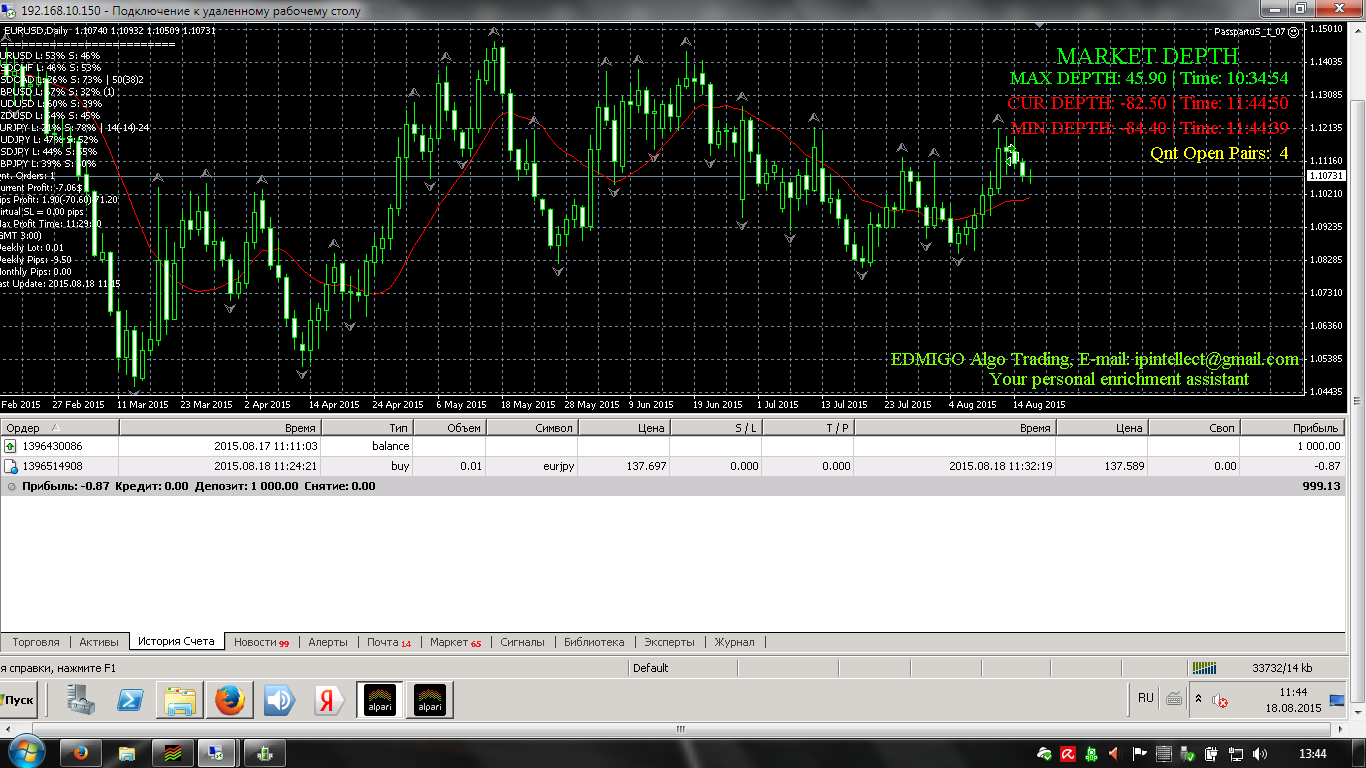Open the Почта tab
The image size is (1366, 768).
pos(389,642)
